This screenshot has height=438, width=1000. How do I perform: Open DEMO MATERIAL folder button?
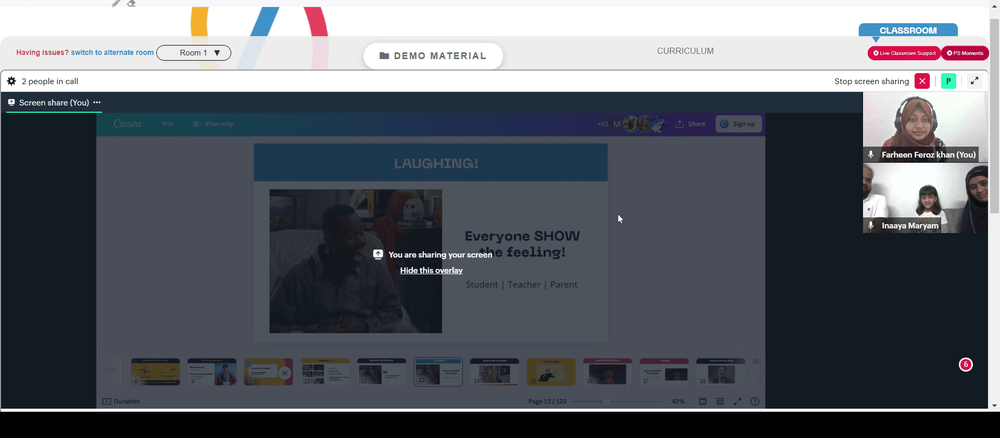[x=433, y=56]
